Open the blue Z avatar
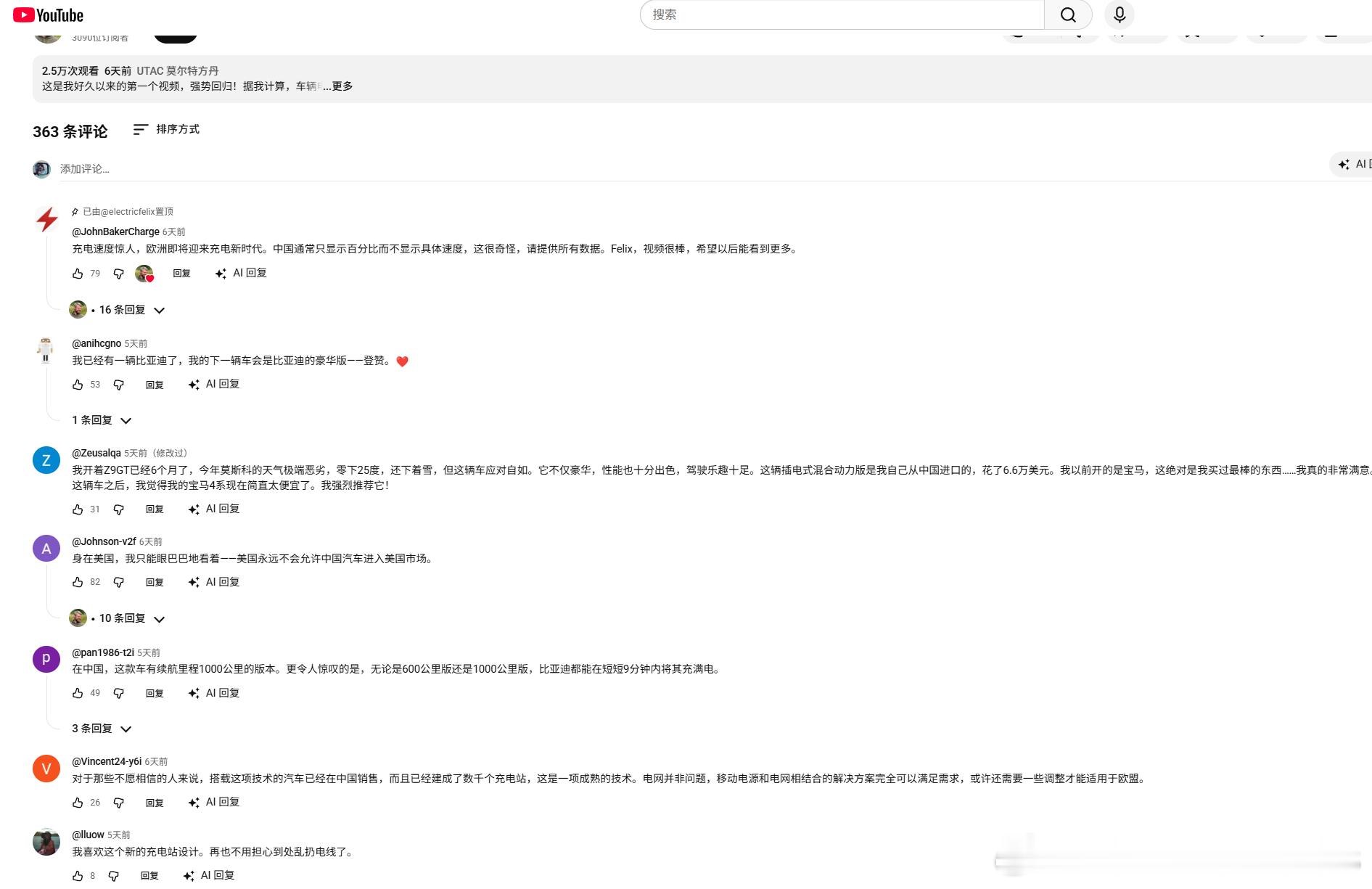The height and width of the screenshot is (889, 1372). [46, 460]
